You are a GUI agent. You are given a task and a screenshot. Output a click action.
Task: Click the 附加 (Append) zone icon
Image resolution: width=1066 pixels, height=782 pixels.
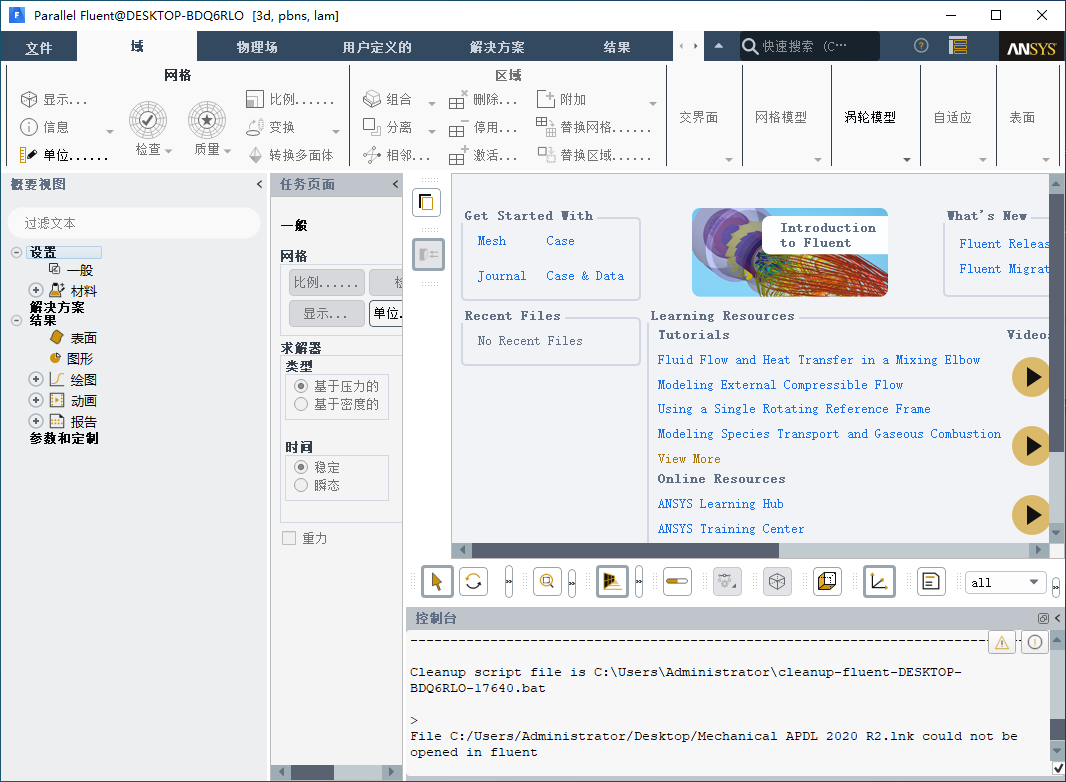pos(545,99)
